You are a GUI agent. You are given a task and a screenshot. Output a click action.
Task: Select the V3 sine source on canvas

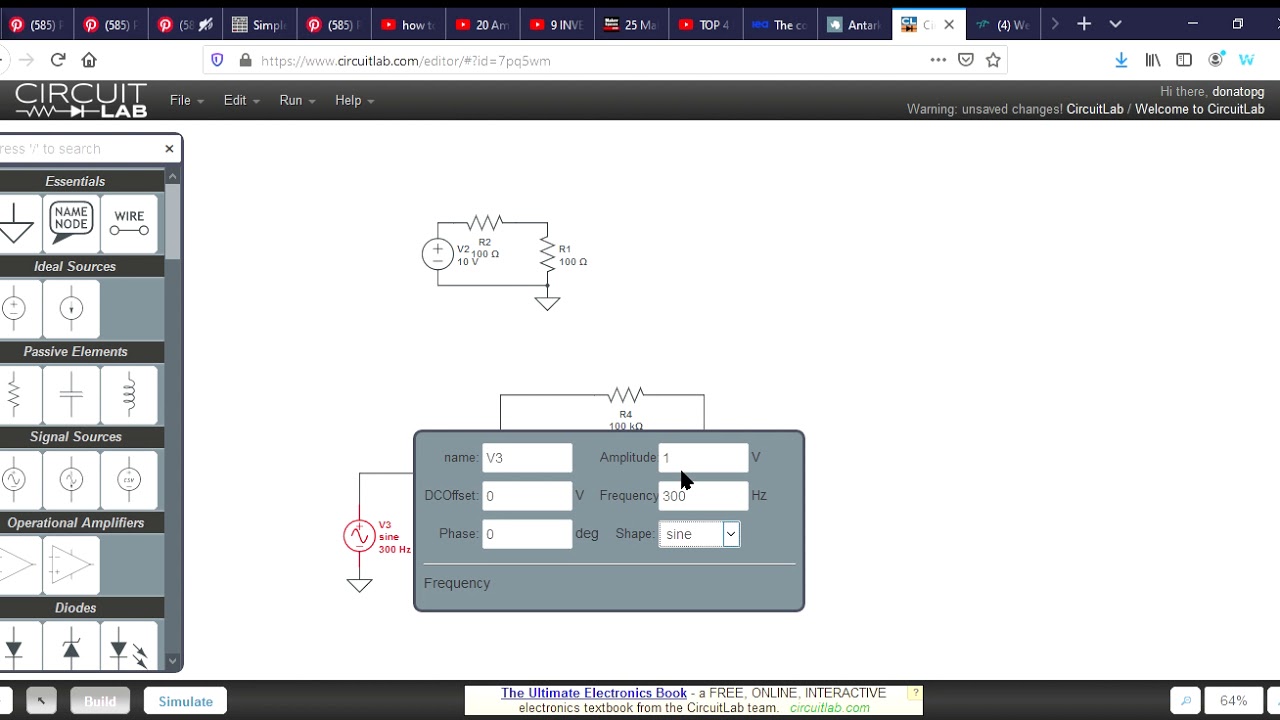click(359, 536)
